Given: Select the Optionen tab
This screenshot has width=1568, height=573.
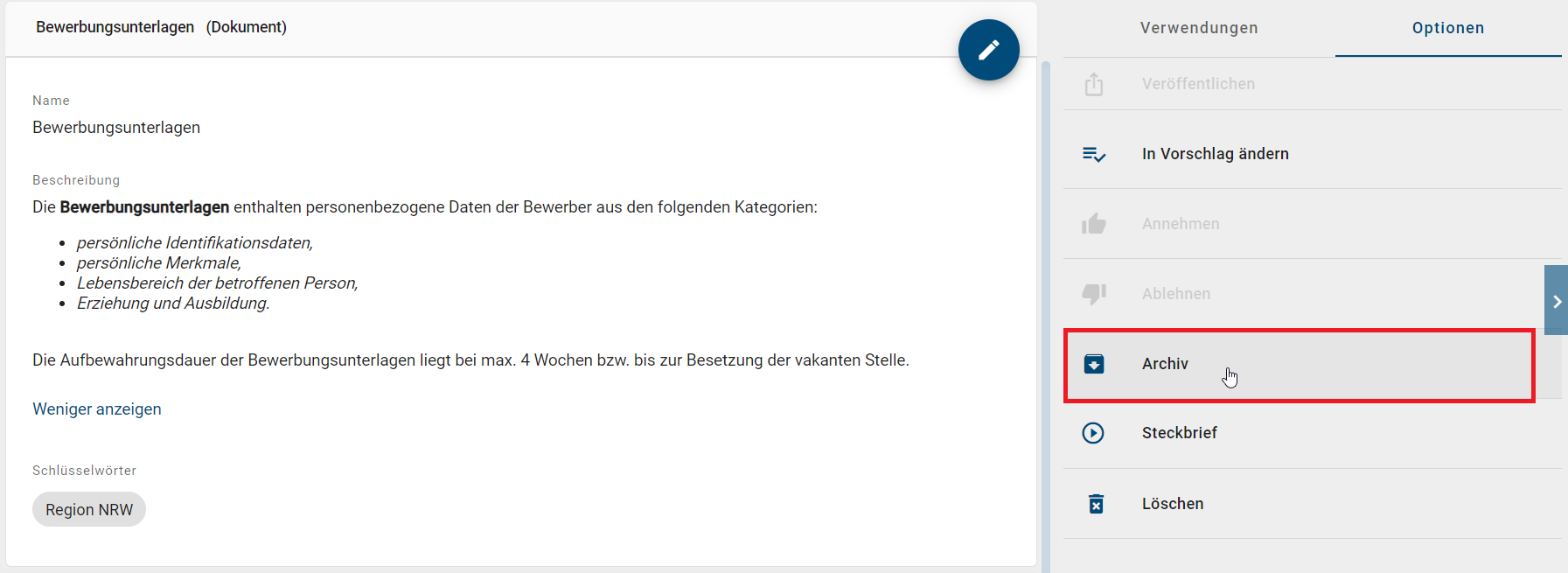Looking at the screenshot, I should pyautogui.click(x=1448, y=28).
